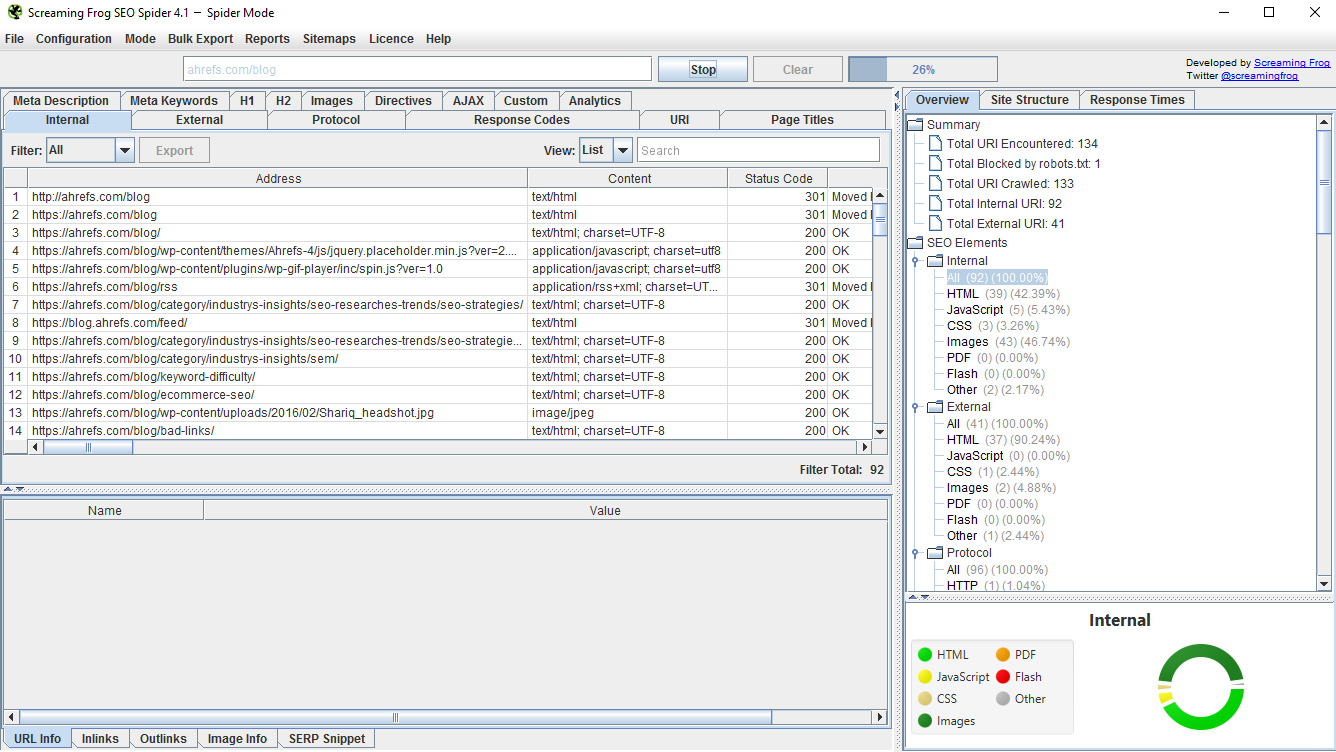Switch to the SERP Snippet tab

327,739
